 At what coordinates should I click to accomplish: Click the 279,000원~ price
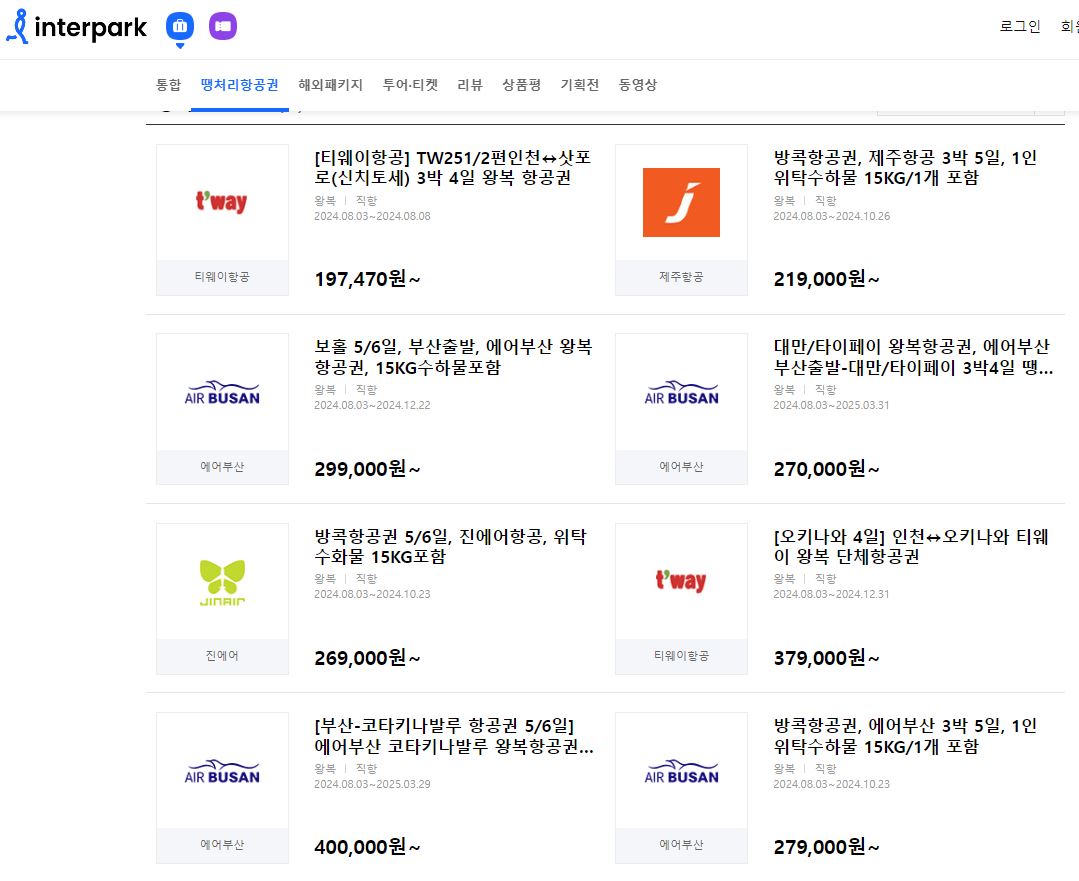(826, 847)
